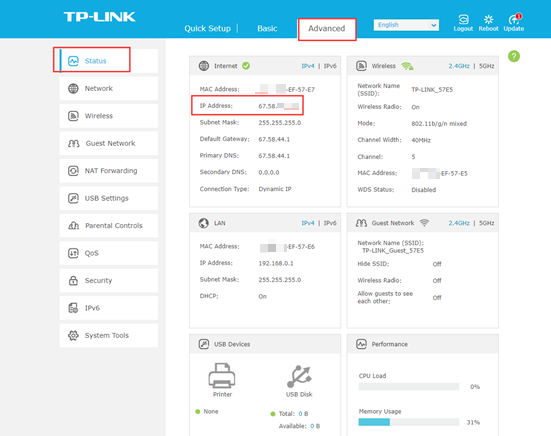The height and width of the screenshot is (436, 551).
Task: Open the System Tools menu item
Action: pos(109,336)
